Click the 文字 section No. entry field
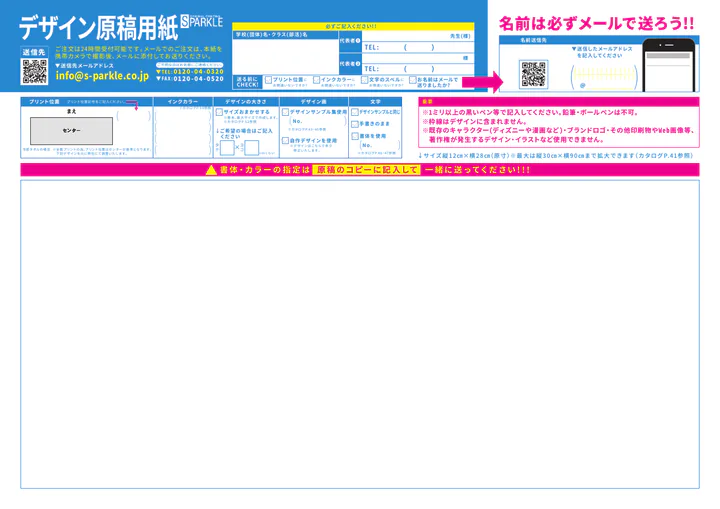The height and width of the screenshot is (509, 720). pyautogui.click(x=380, y=145)
